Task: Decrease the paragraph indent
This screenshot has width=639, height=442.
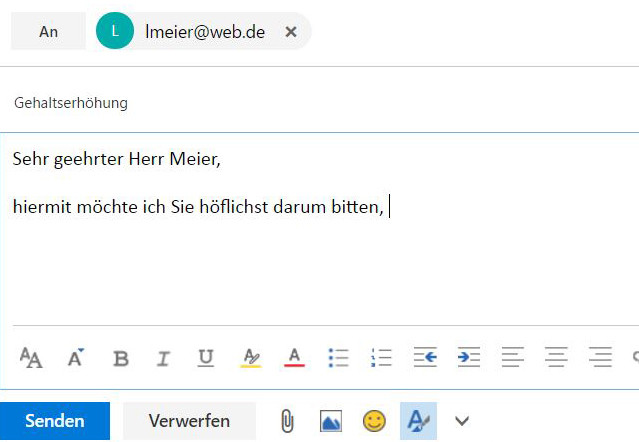Action: [425, 357]
